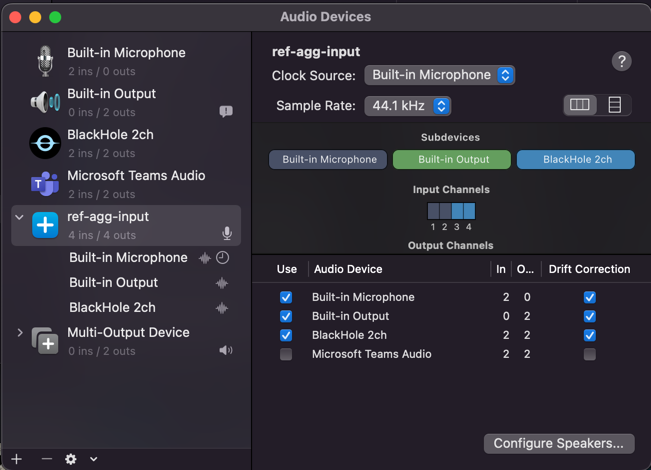Click the ref-agg-input aggregate device icon
Screen dimensions: 651x470
click(45, 225)
